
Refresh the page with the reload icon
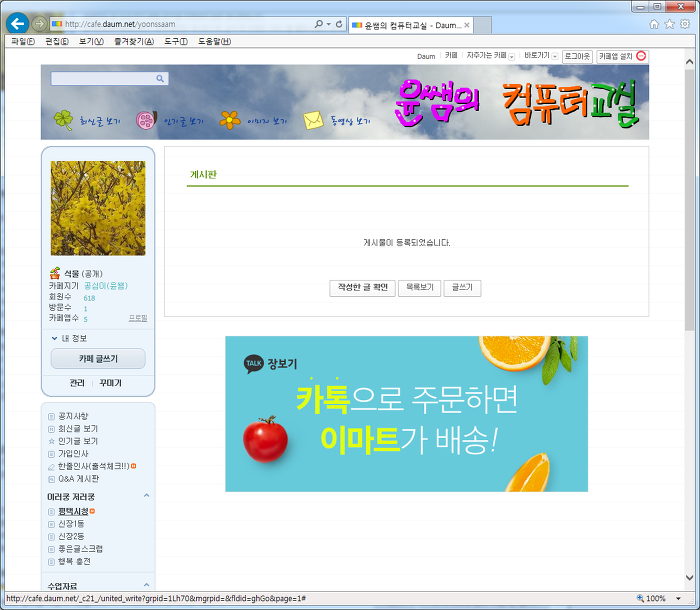pyautogui.click(x=339, y=24)
